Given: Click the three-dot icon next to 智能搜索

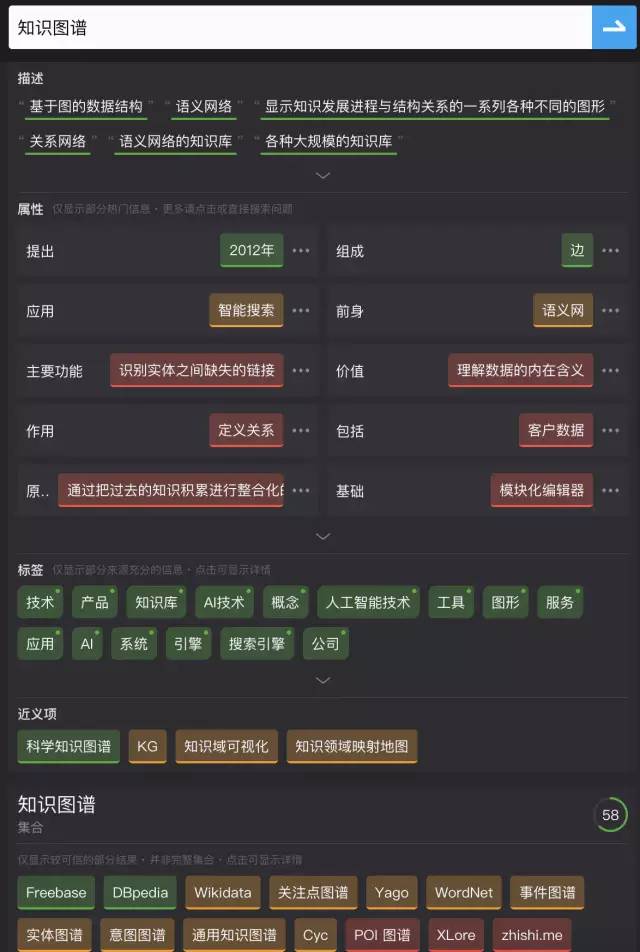Looking at the screenshot, I should pyautogui.click(x=301, y=311).
